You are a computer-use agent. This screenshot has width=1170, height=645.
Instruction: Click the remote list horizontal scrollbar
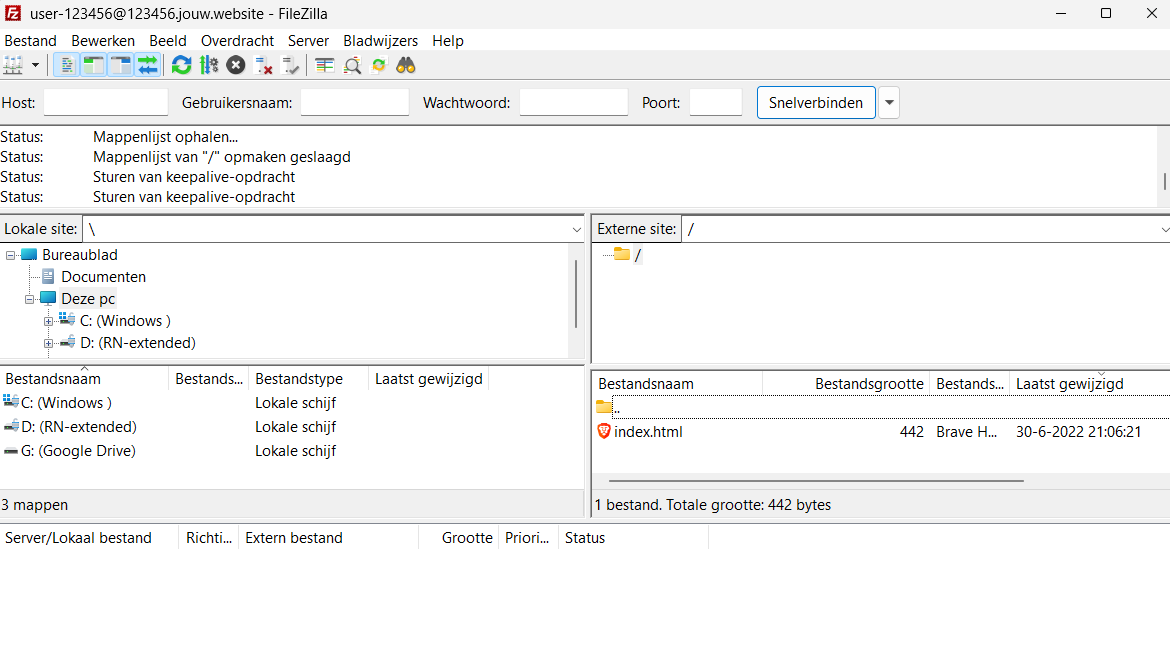[x=816, y=481]
